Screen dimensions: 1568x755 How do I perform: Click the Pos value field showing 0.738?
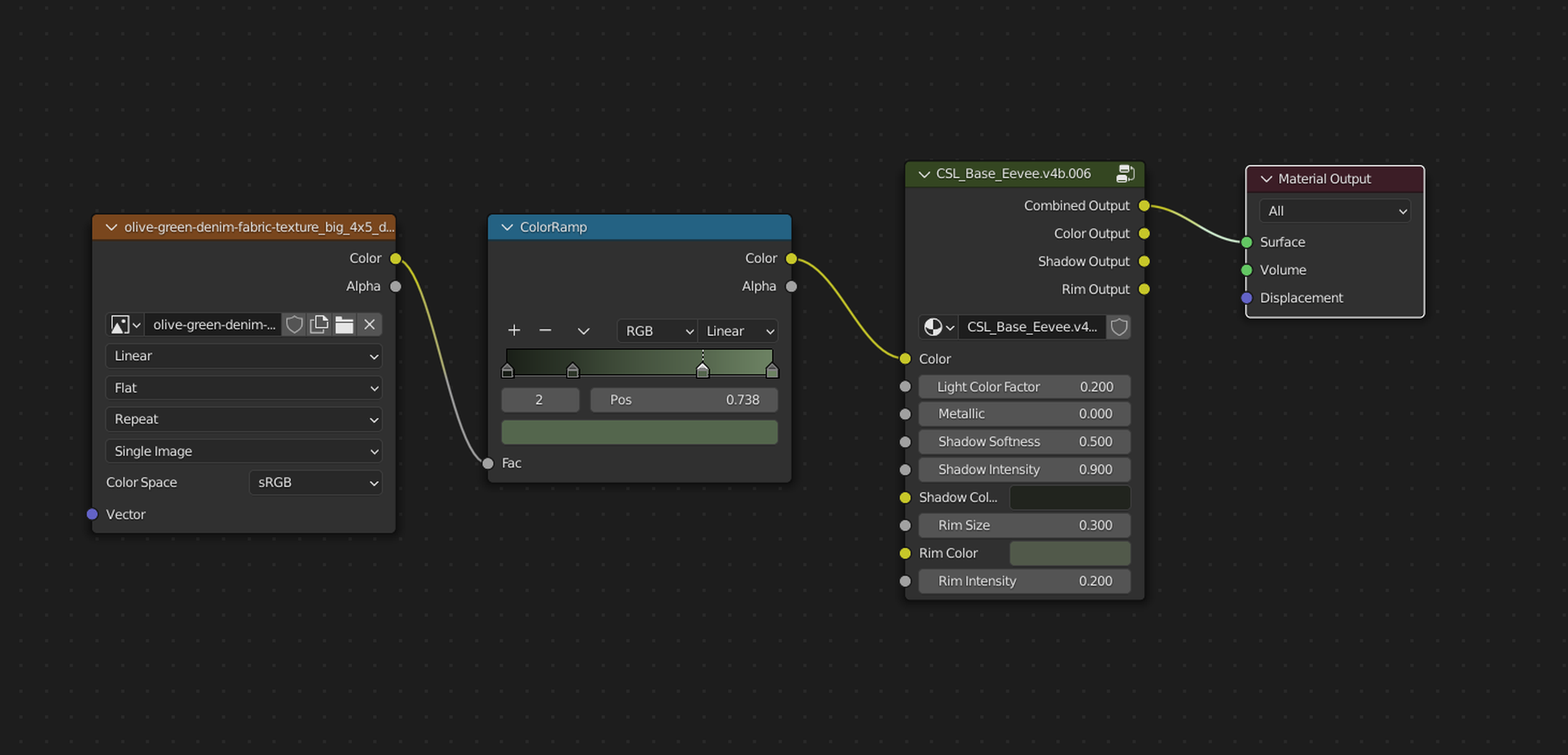pyautogui.click(x=683, y=399)
